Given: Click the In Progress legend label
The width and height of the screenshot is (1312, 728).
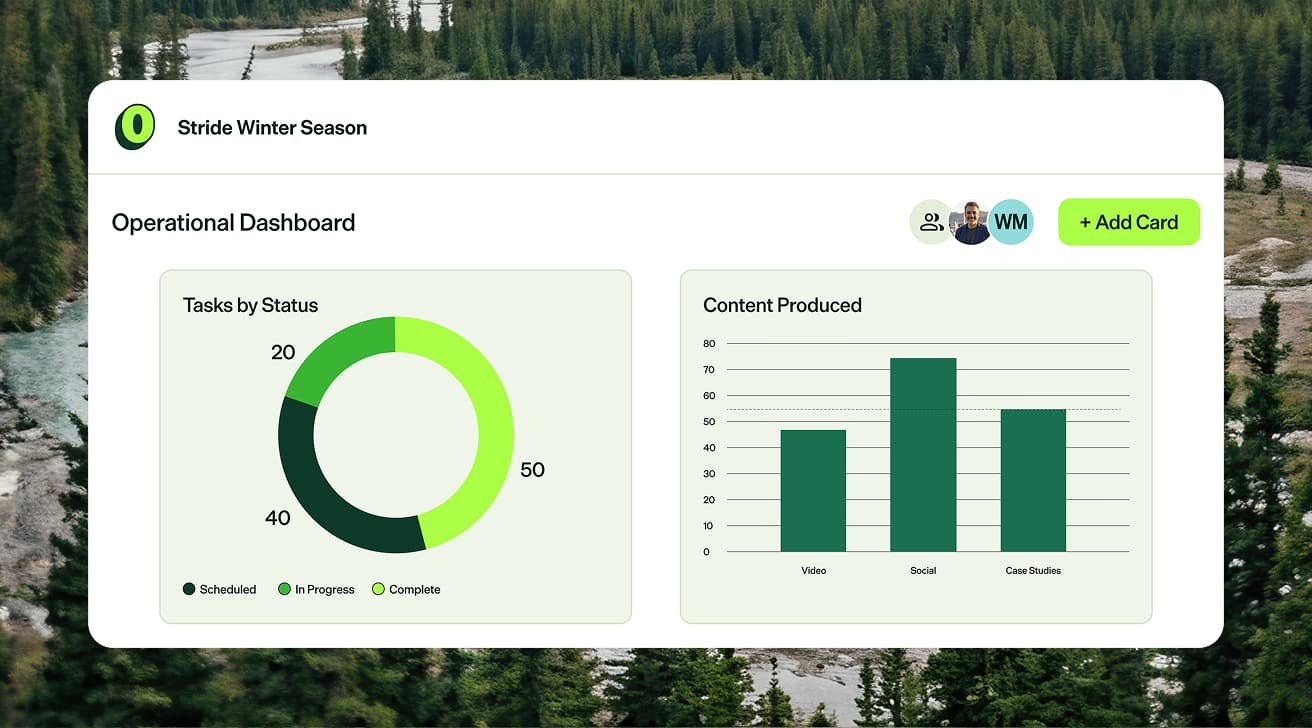Looking at the screenshot, I should click(325, 590).
